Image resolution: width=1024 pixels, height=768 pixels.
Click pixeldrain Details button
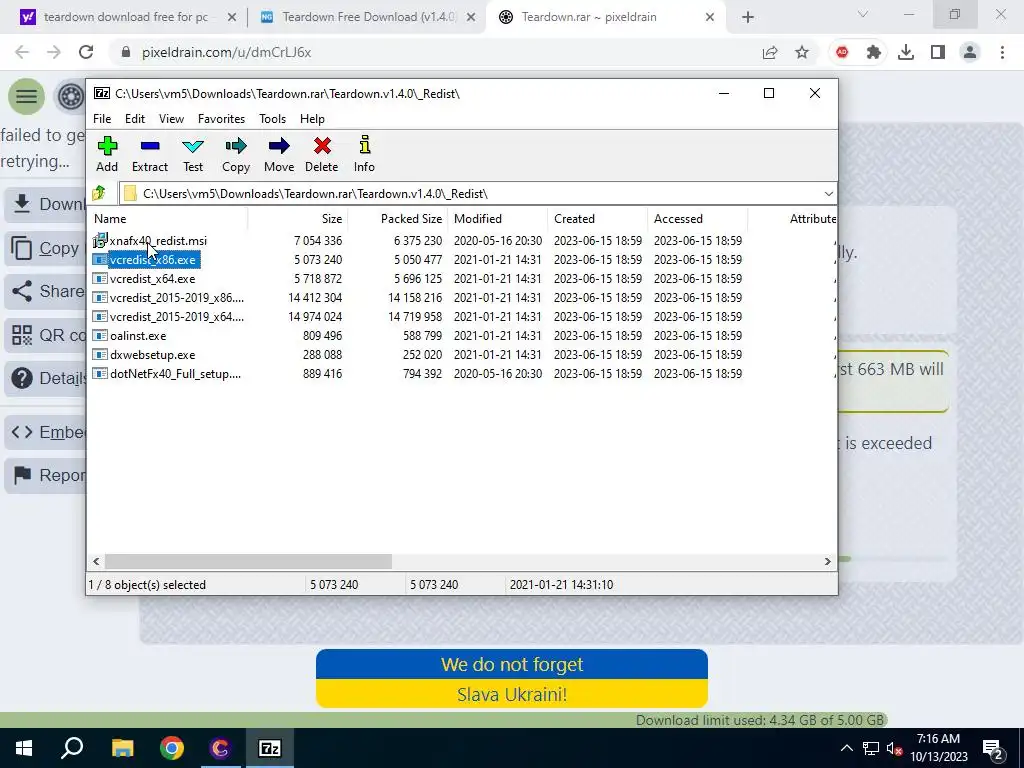(x=46, y=378)
